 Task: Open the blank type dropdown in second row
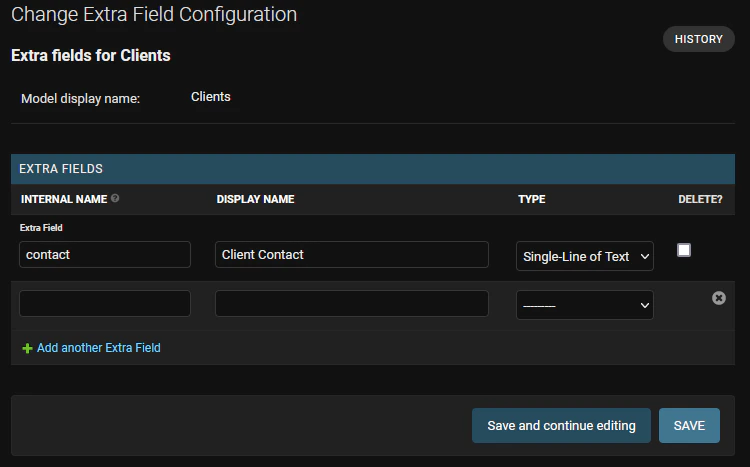[x=585, y=305]
